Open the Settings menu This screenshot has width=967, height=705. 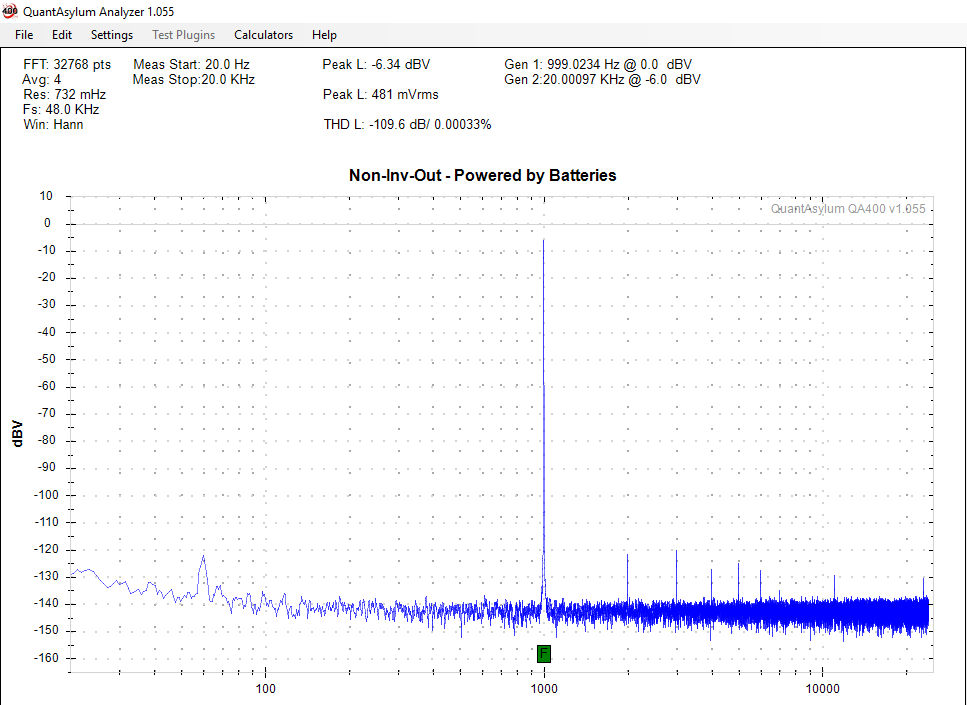coord(112,35)
